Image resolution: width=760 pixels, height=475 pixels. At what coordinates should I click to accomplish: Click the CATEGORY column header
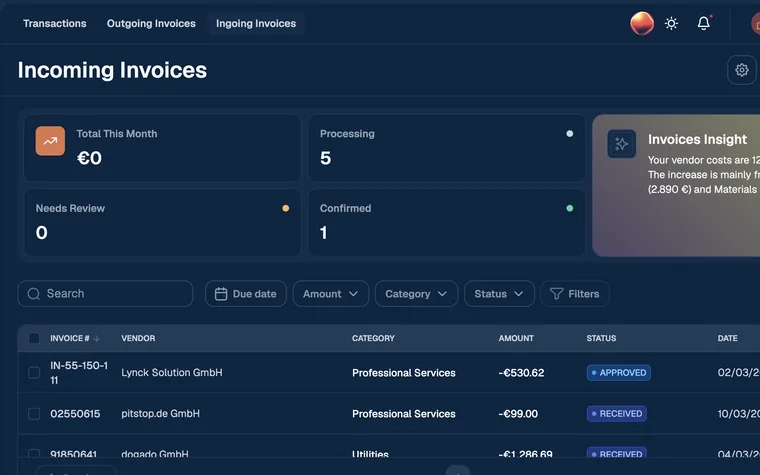click(x=373, y=338)
